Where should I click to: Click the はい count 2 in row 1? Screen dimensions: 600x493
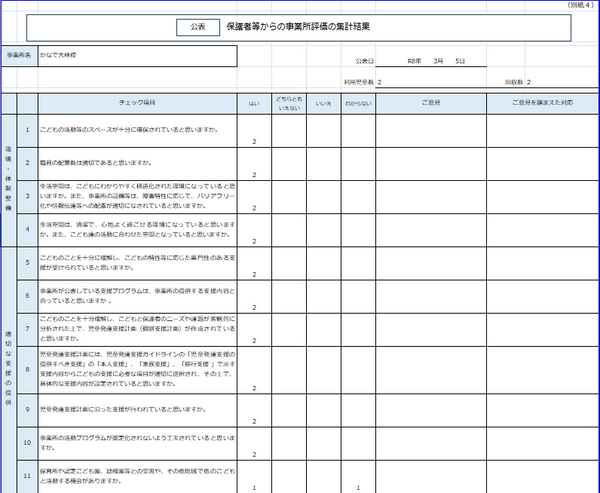(x=254, y=142)
